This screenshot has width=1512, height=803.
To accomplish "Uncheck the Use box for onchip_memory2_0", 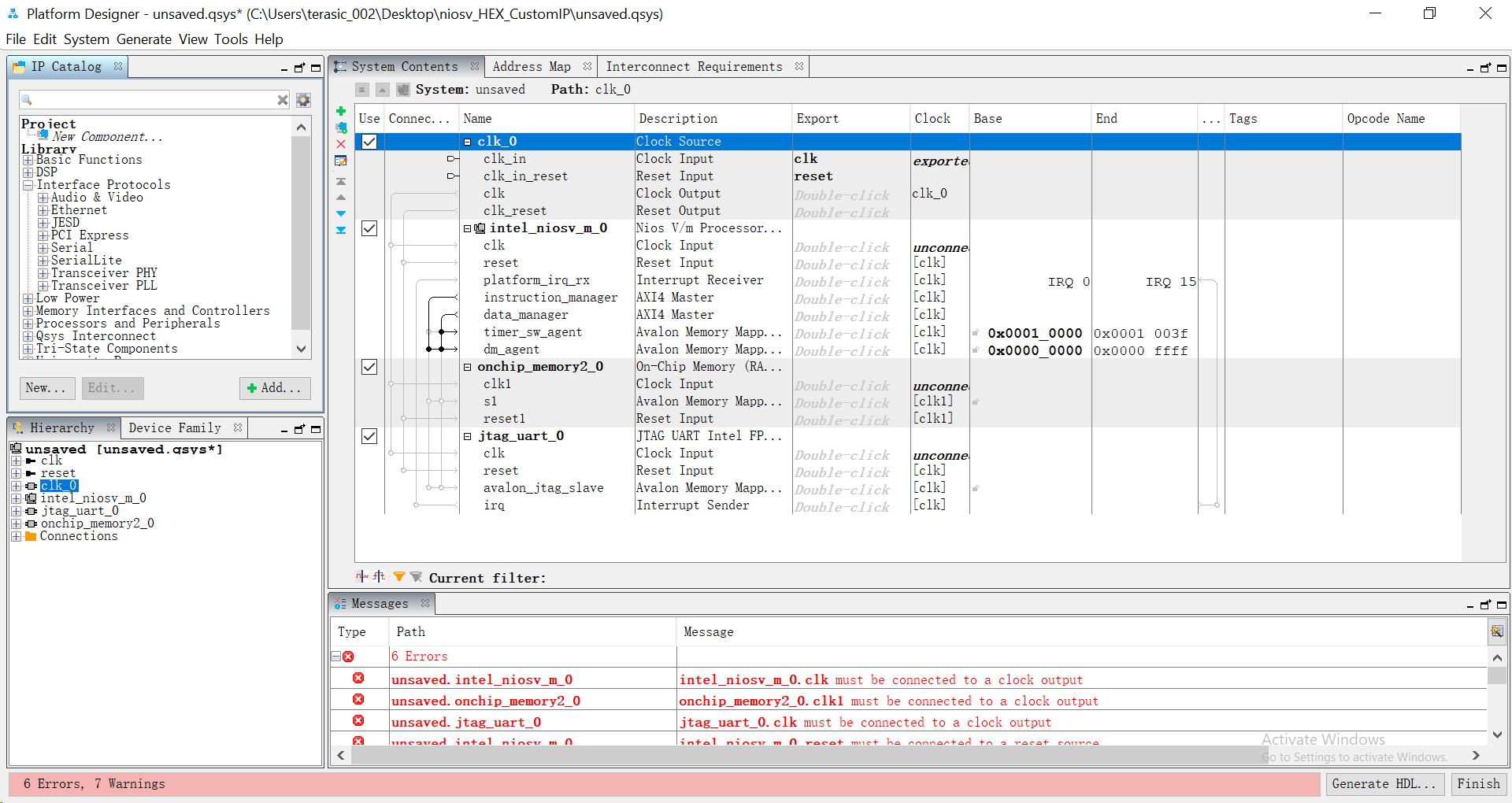I will 369,367.
